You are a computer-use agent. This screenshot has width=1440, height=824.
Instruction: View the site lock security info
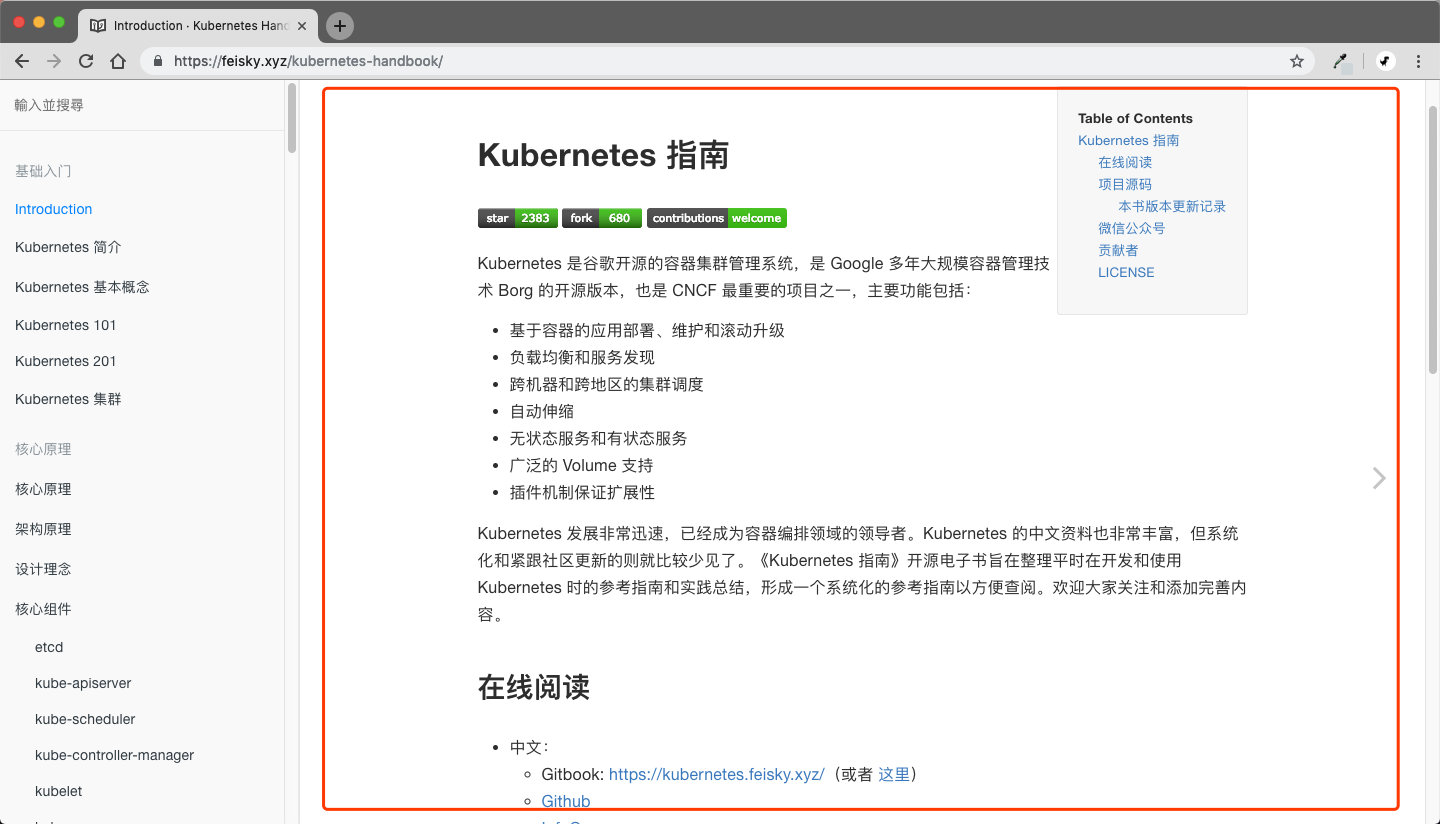pos(158,61)
